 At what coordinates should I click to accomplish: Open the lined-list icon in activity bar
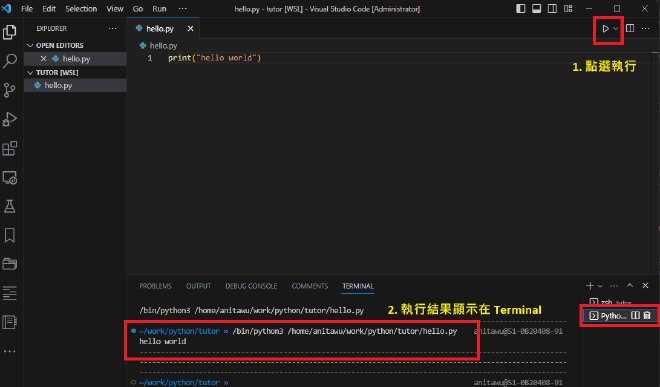tap(10, 293)
